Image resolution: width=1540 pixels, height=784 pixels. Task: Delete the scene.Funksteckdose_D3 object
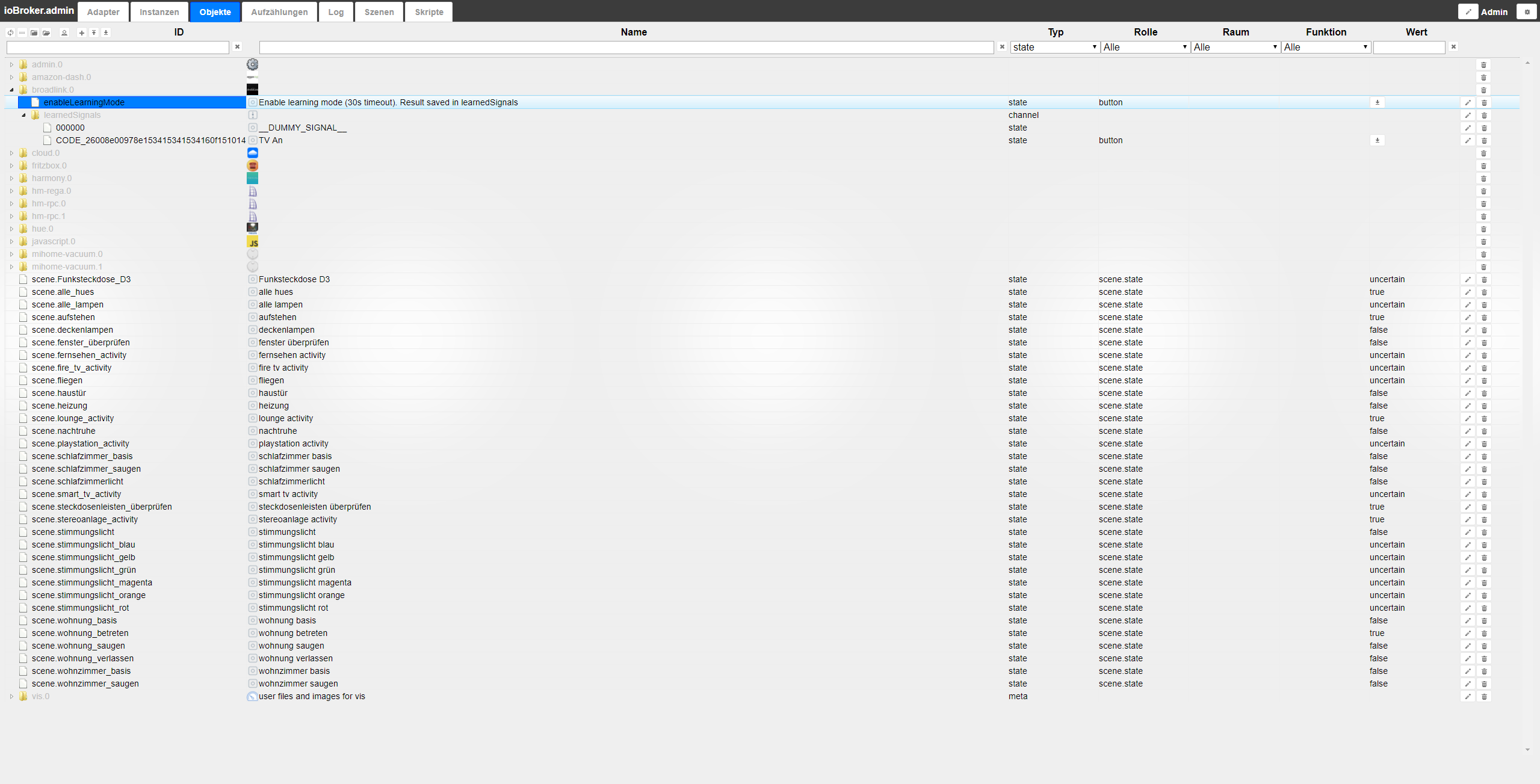[1484, 280]
